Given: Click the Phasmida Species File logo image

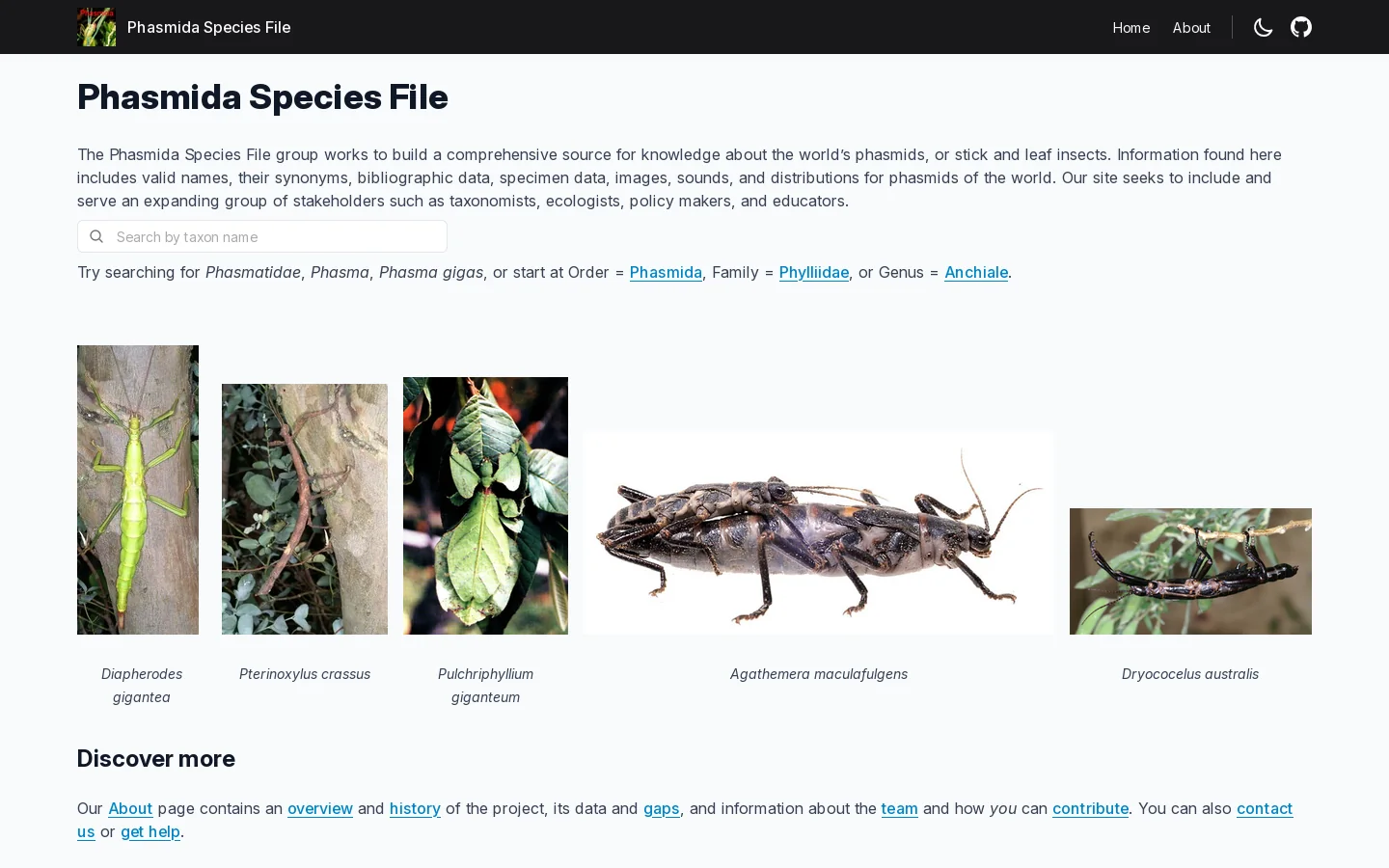Looking at the screenshot, I should pyautogui.click(x=96, y=27).
